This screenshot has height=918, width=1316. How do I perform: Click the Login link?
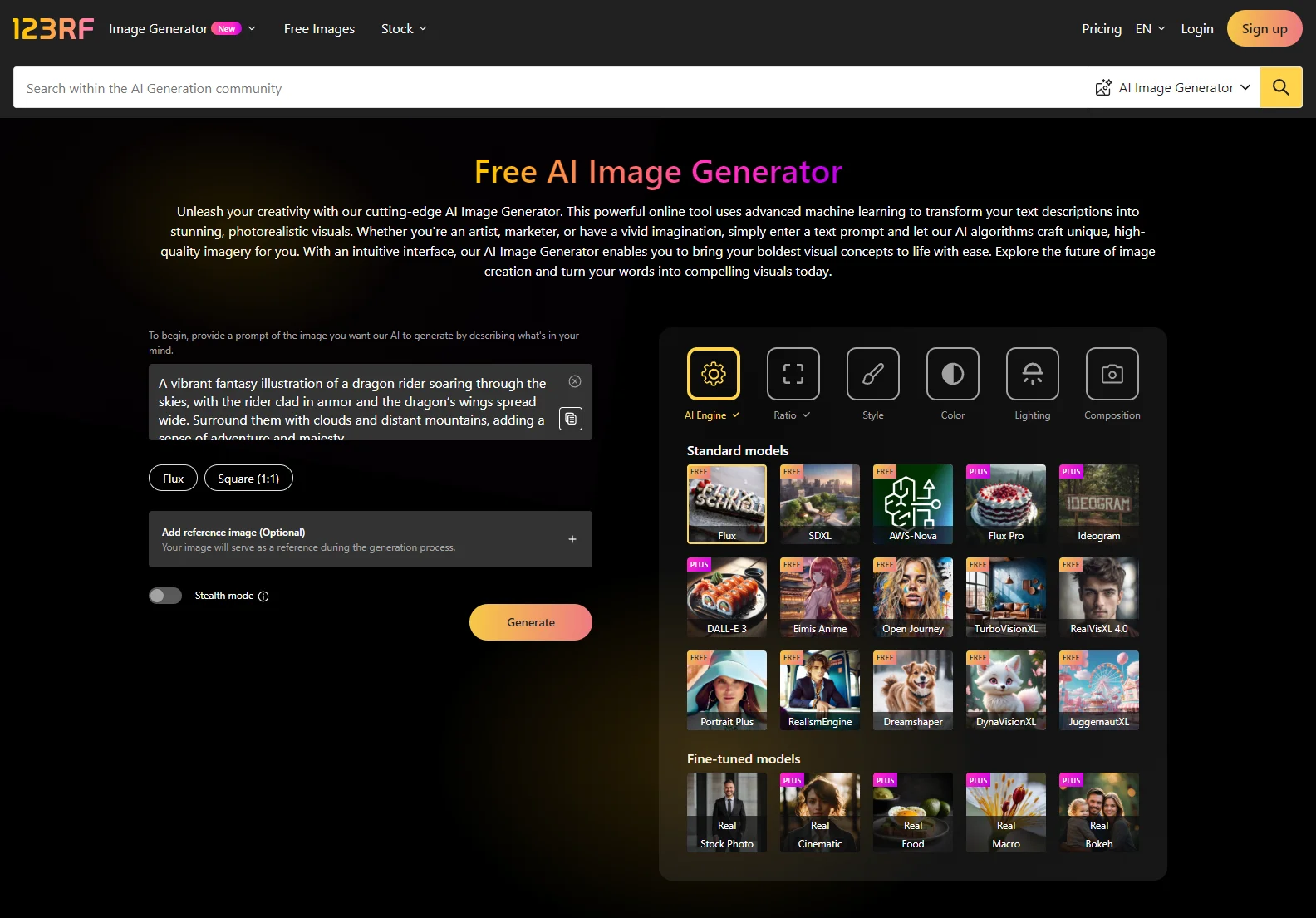click(x=1197, y=29)
